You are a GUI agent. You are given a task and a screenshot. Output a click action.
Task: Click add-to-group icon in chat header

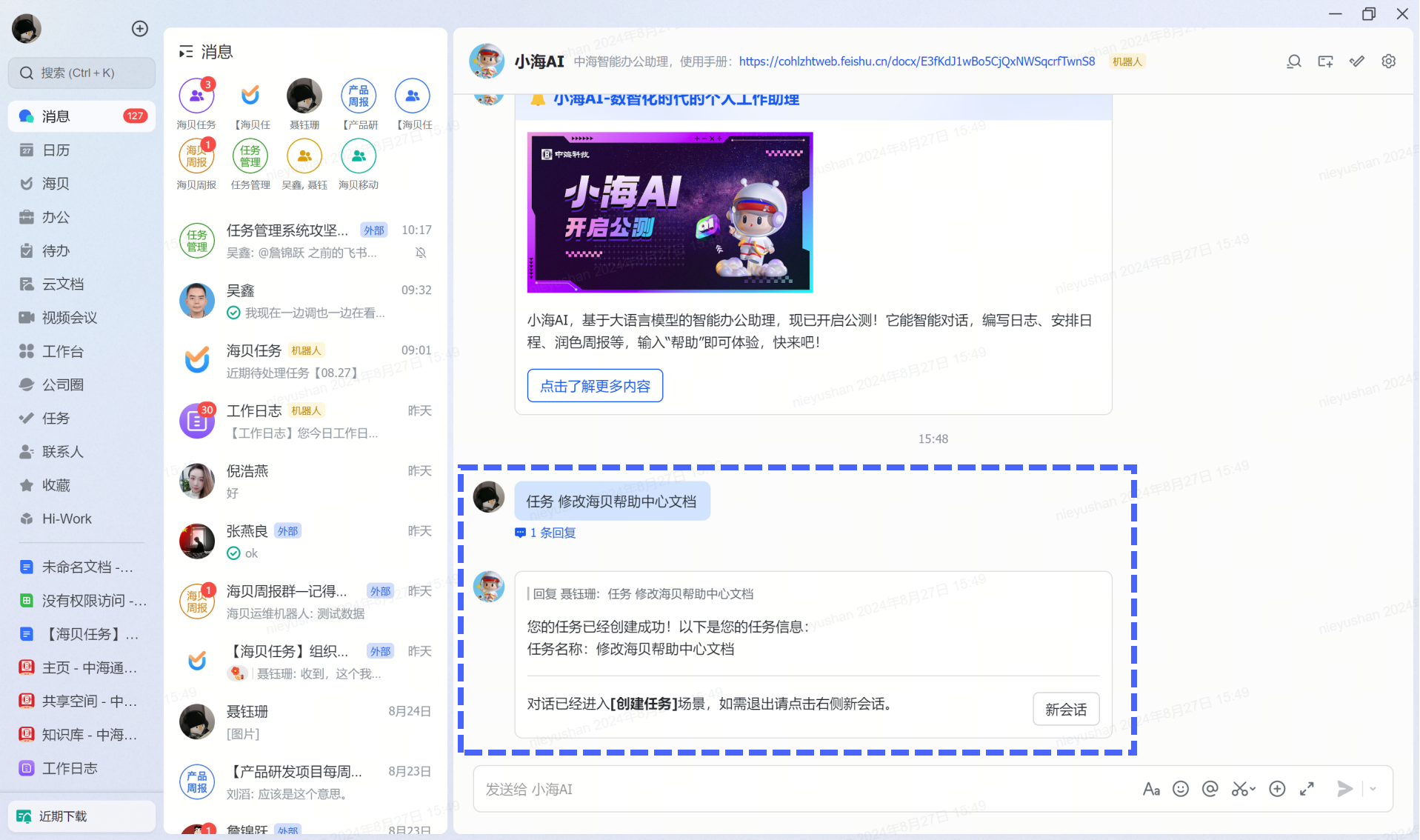coord(1326,61)
